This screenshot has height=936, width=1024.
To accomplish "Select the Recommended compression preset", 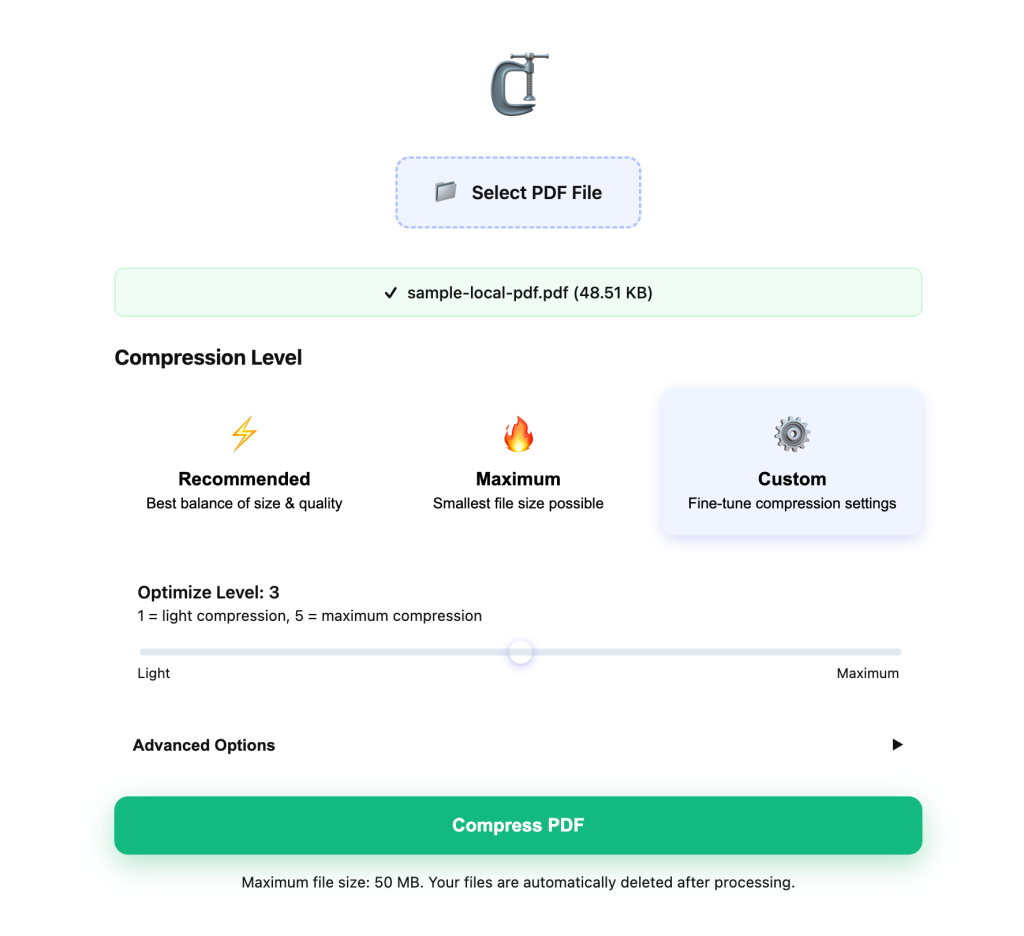I will [244, 462].
